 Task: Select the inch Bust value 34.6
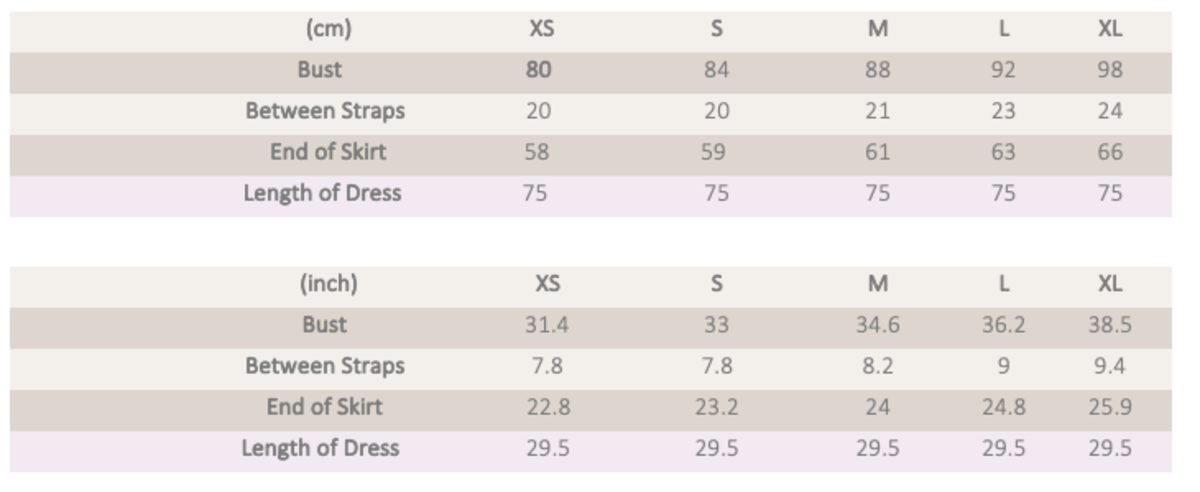point(877,325)
